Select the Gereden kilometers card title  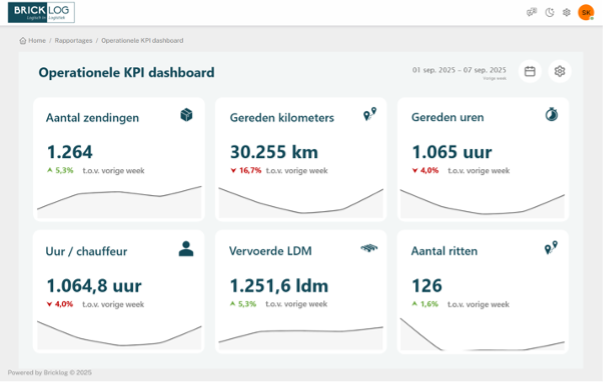tap(282, 117)
